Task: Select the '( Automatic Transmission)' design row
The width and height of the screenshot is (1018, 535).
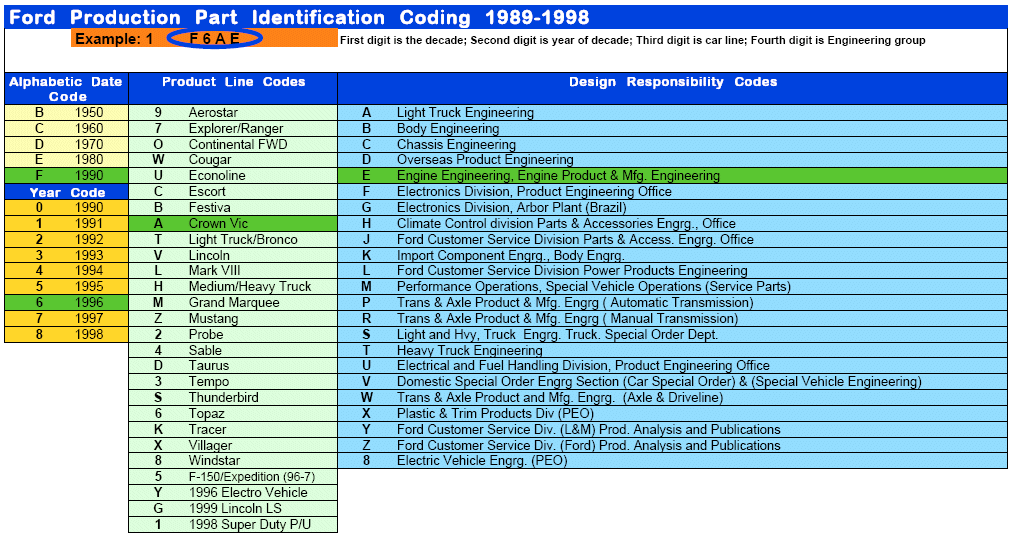Action: 673,303
